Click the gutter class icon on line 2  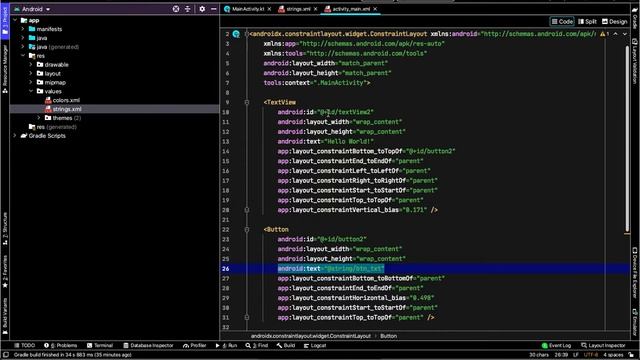tap(236, 34)
